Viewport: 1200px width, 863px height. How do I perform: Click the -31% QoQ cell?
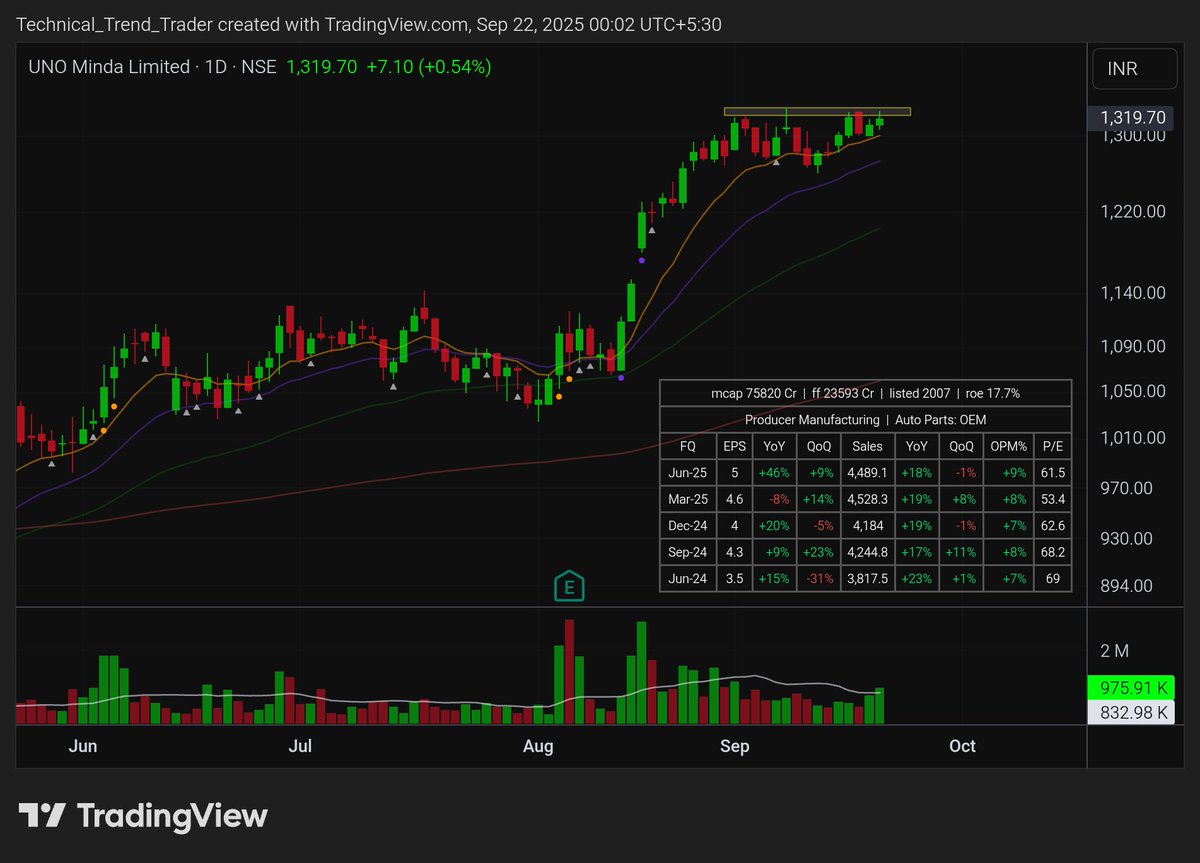[818, 578]
